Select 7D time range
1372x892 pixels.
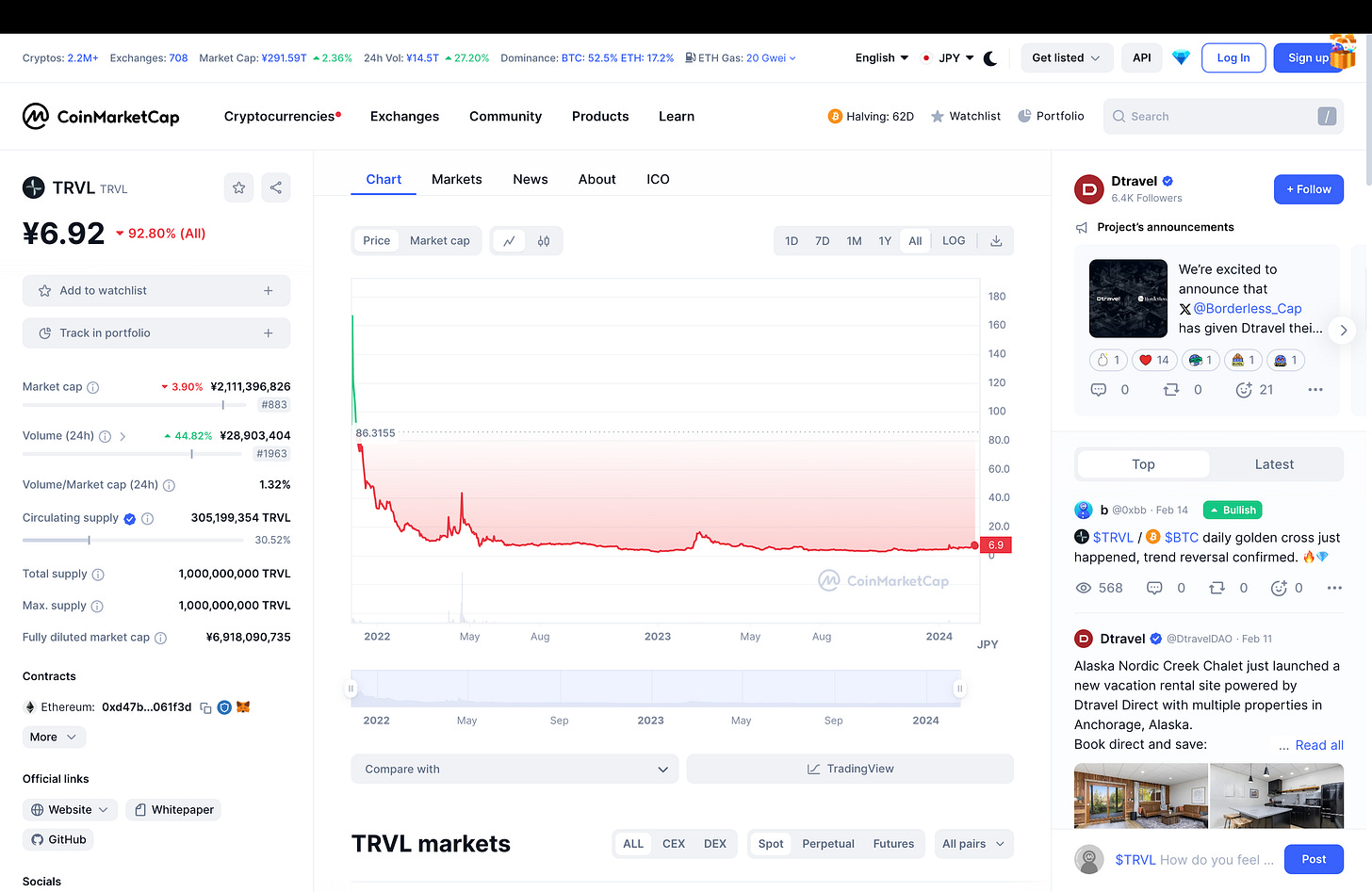(x=823, y=241)
